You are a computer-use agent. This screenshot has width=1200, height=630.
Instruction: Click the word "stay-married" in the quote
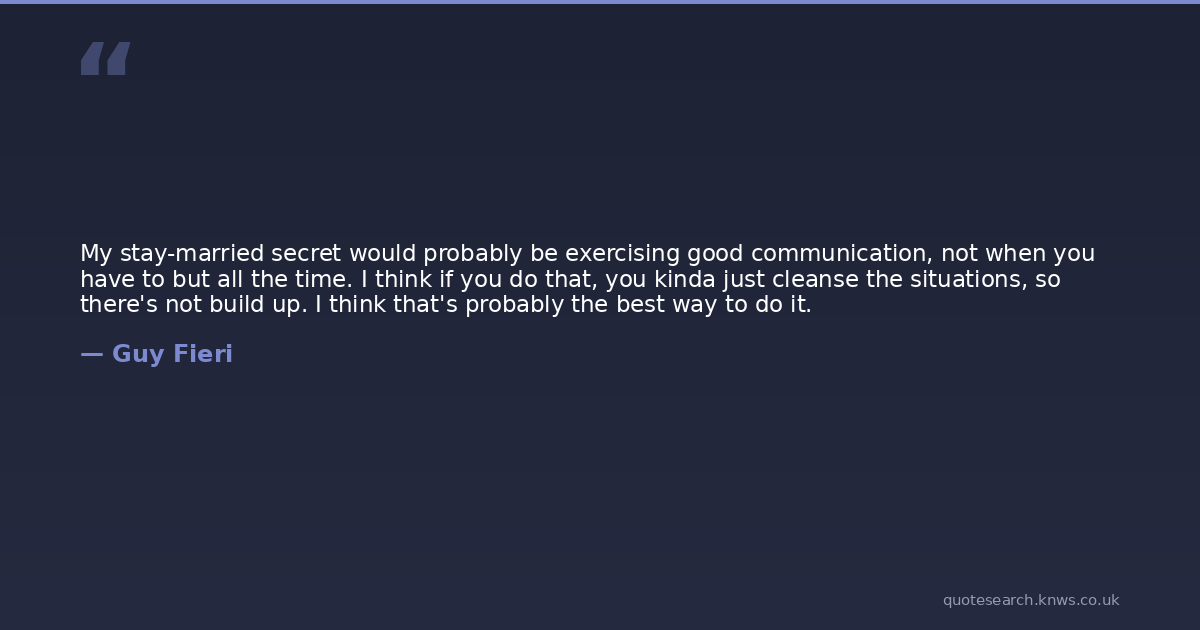[x=192, y=254]
